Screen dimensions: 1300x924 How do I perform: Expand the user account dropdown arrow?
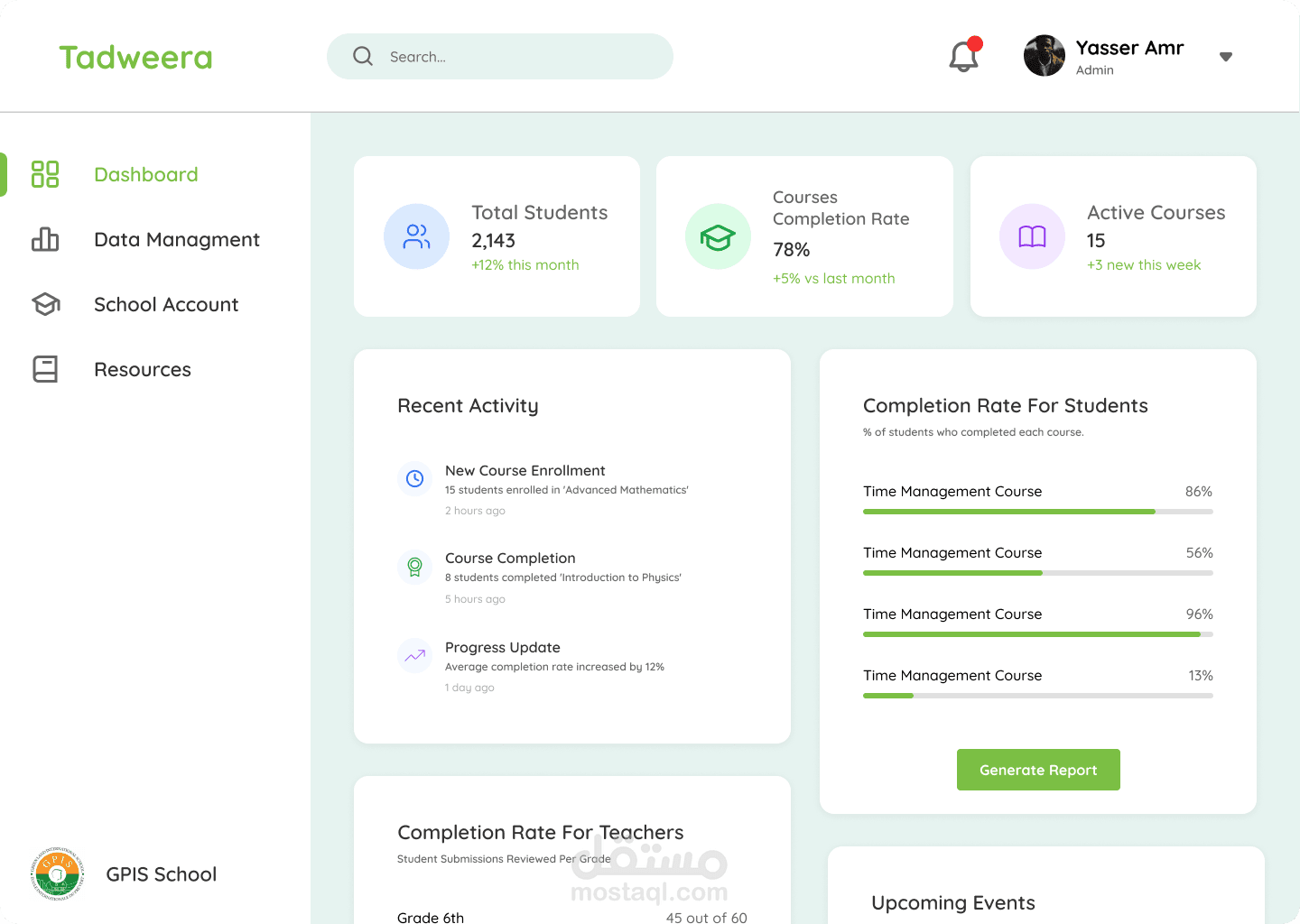coord(1226,57)
